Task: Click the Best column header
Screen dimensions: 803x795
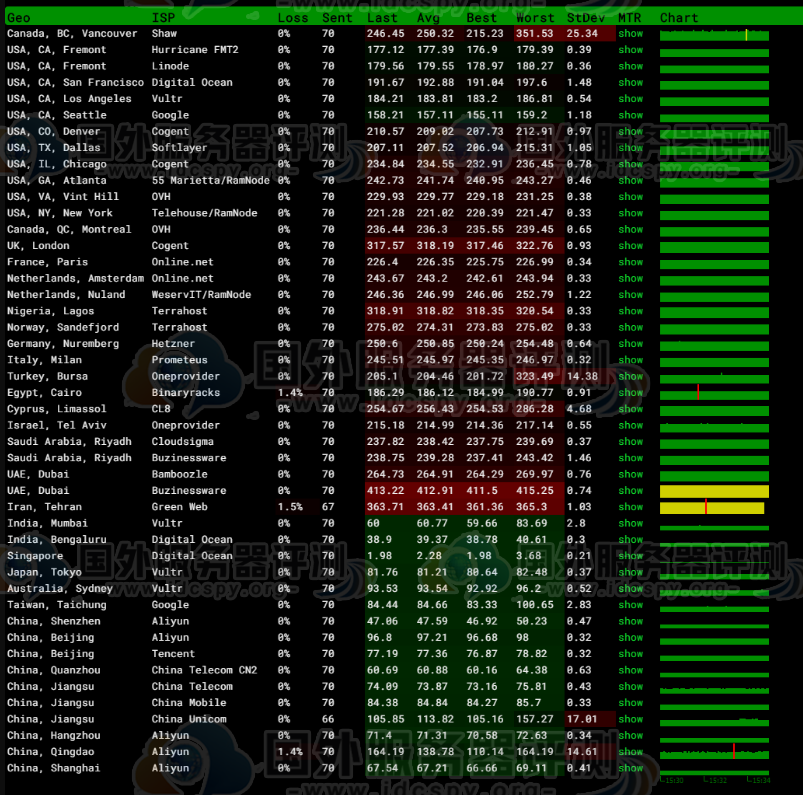Action: click(481, 18)
